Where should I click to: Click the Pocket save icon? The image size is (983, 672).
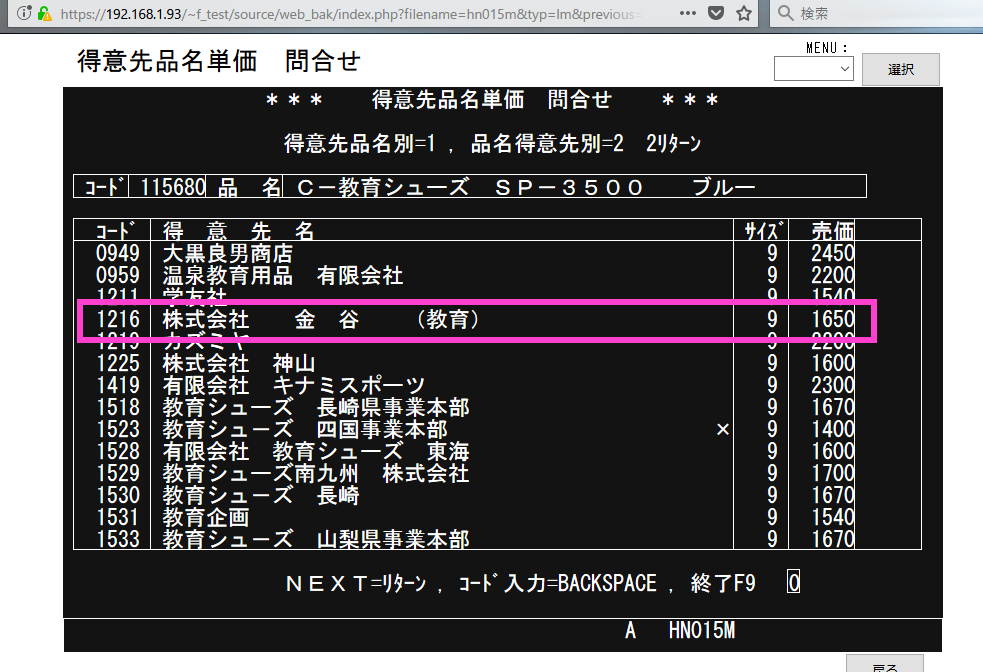[716, 14]
